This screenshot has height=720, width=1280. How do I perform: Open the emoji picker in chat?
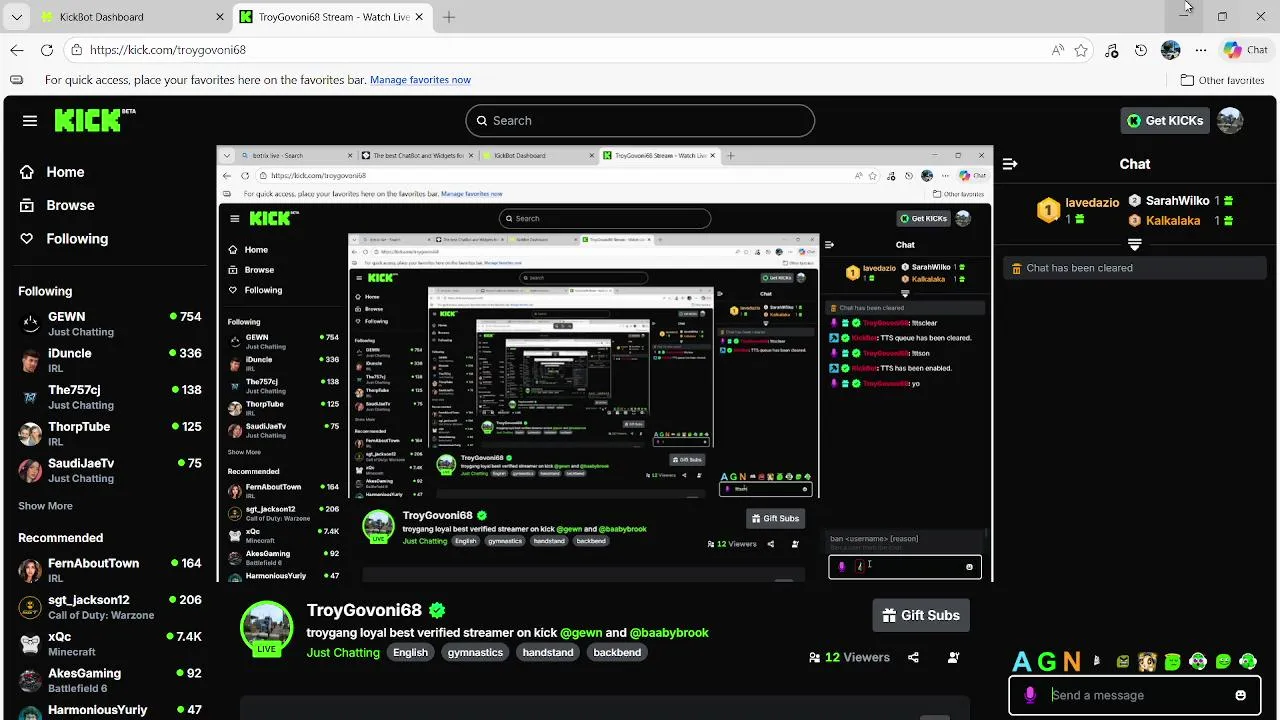tap(1241, 695)
